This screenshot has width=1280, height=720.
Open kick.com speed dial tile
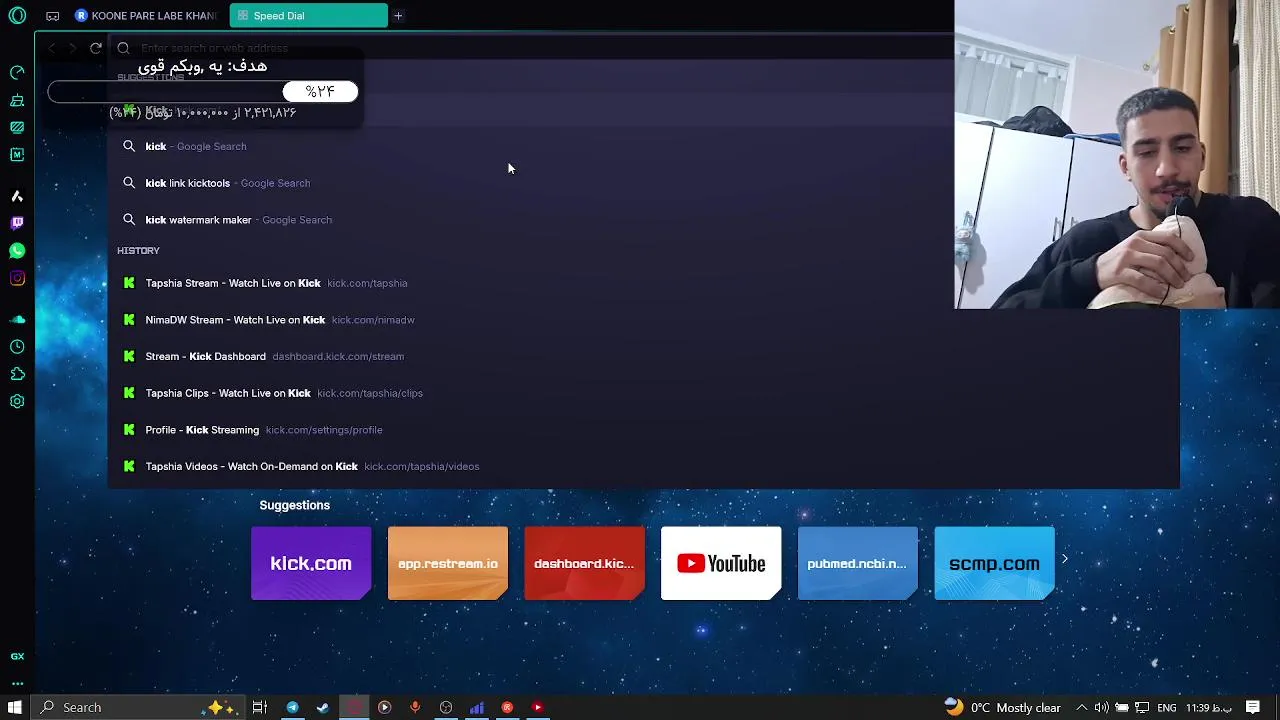tap(311, 563)
